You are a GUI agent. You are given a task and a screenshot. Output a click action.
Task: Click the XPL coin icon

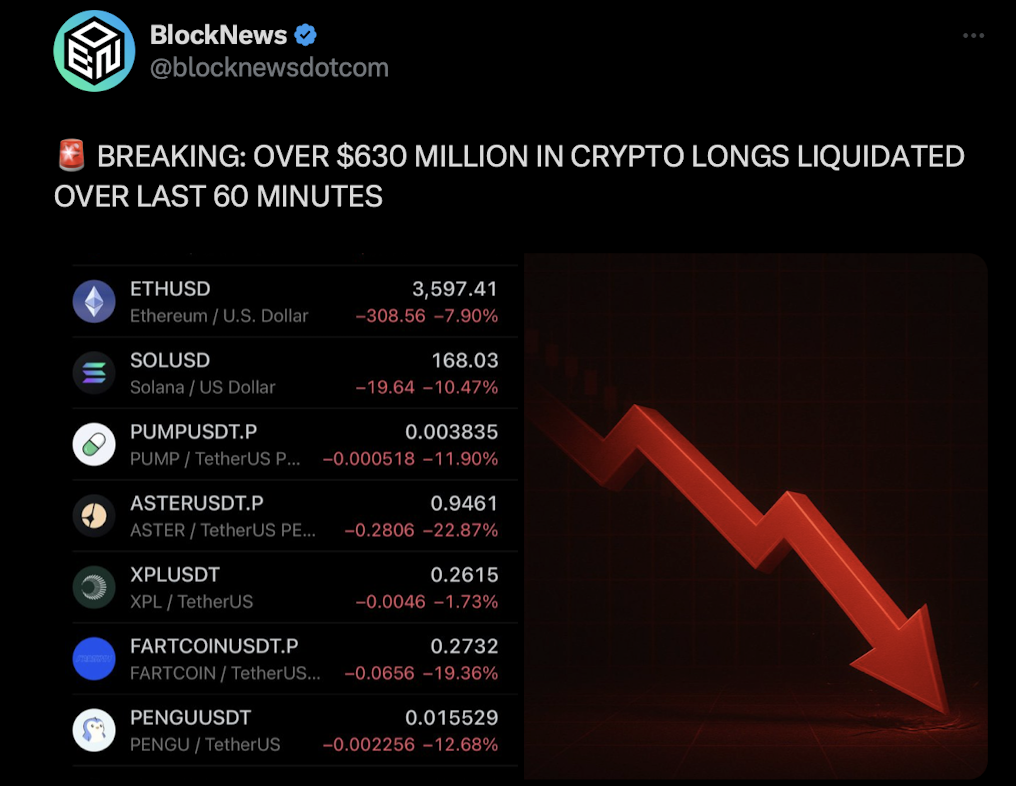click(x=94, y=588)
